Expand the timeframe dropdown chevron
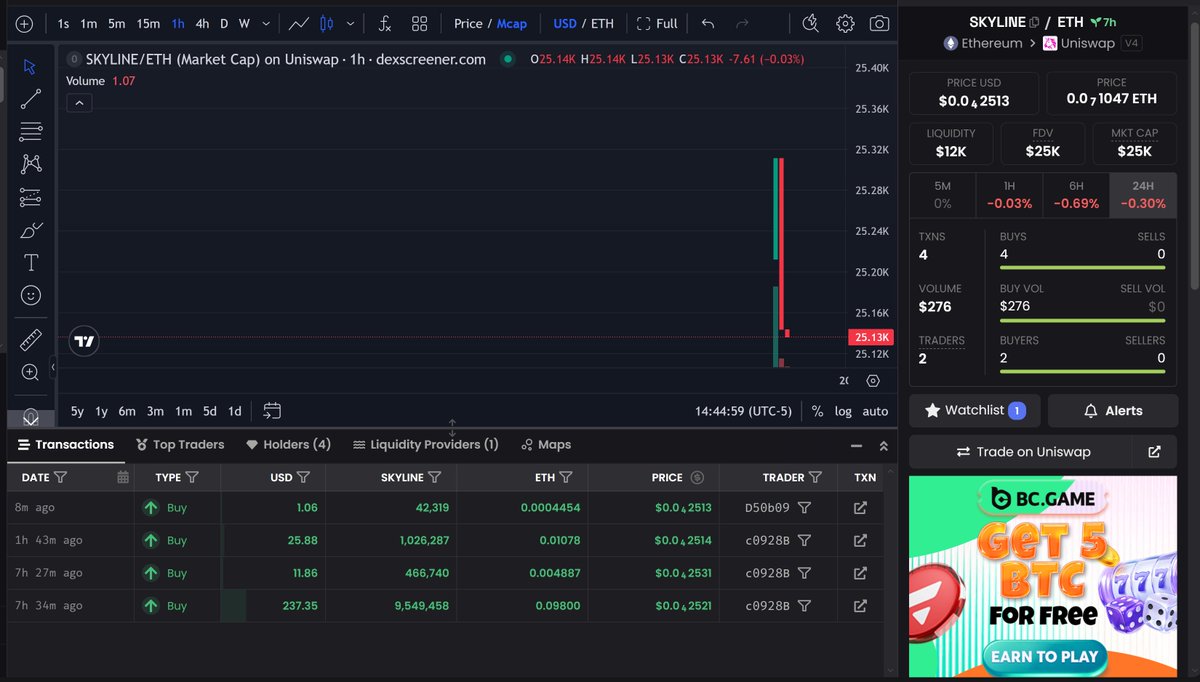The width and height of the screenshot is (1200, 682). [x=265, y=23]
